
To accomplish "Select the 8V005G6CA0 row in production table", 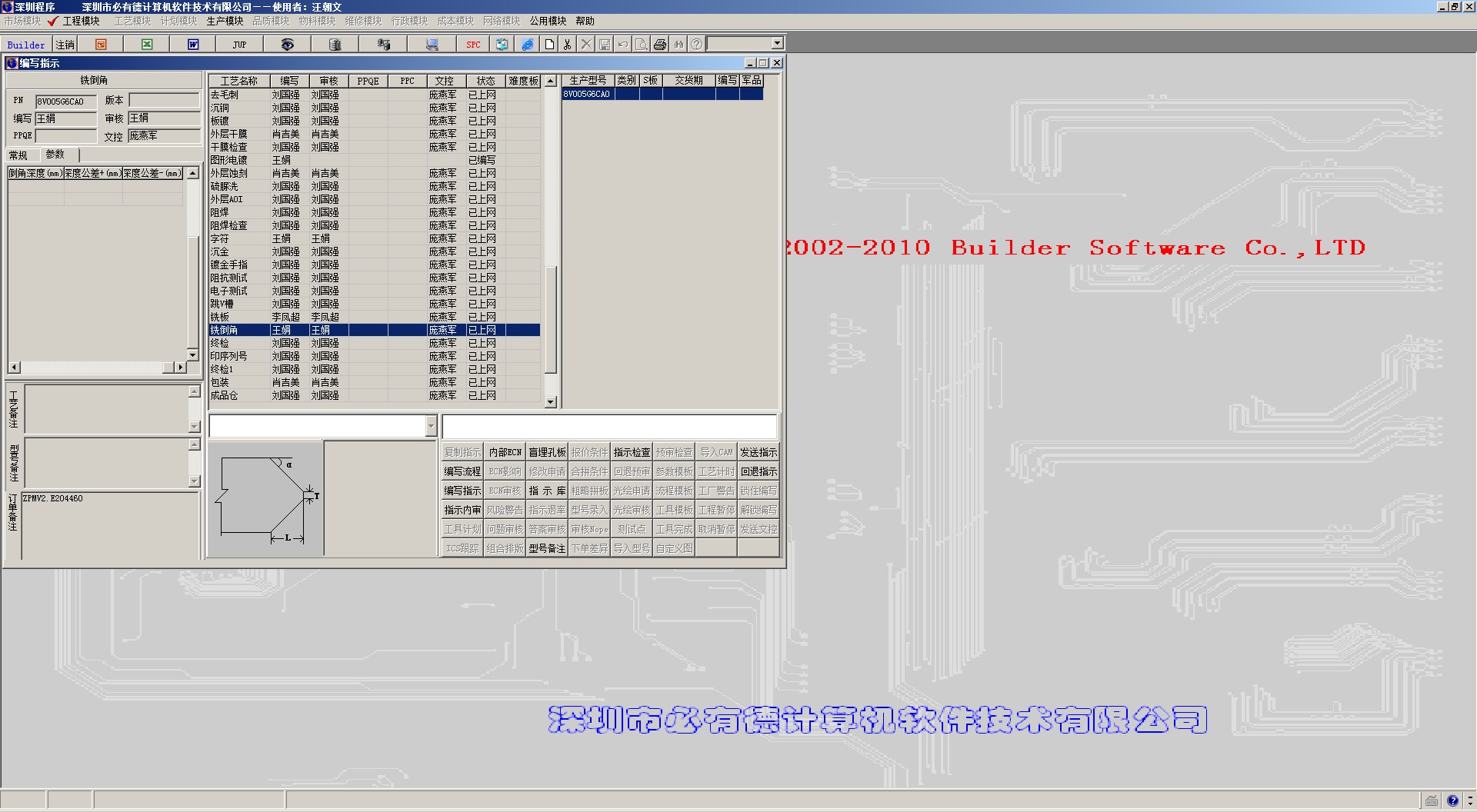I will [662, 94].
